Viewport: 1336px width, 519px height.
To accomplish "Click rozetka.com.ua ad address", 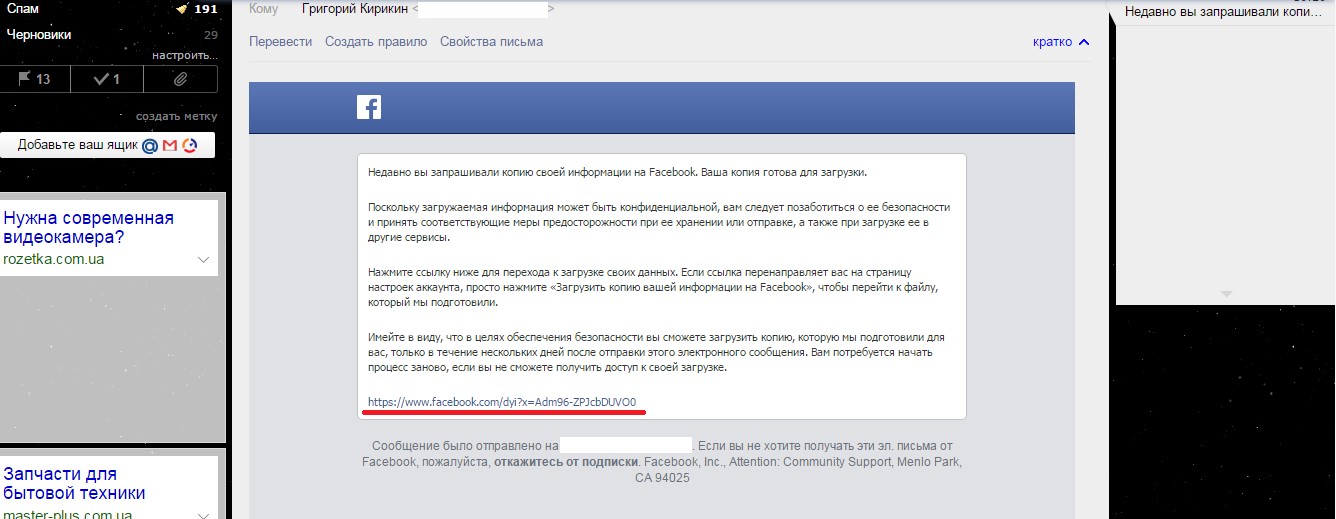I will point(53,259).
